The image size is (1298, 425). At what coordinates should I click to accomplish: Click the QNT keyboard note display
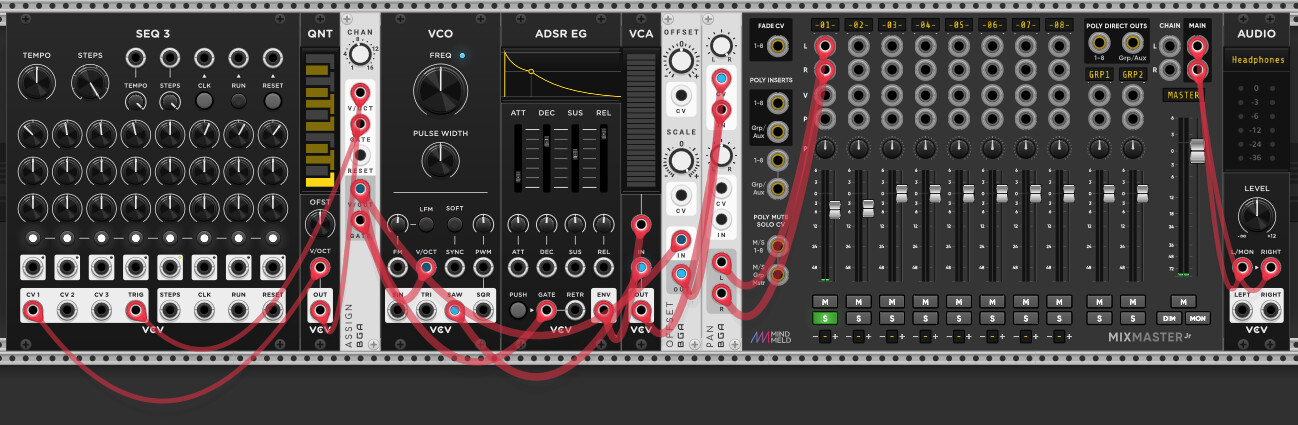pos(320,119)
